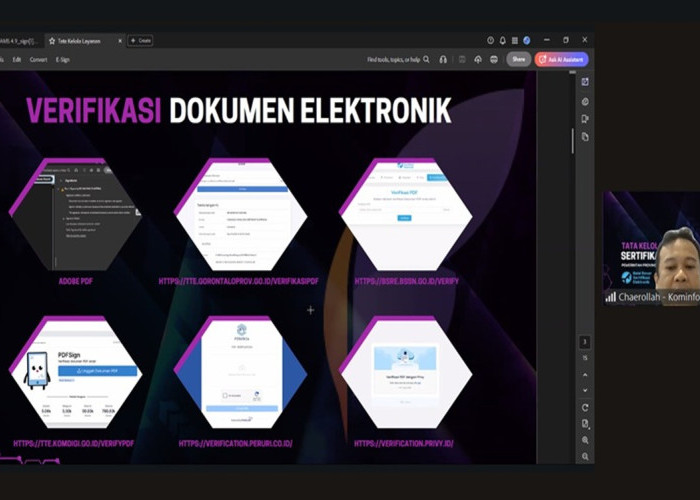Image resolution: width=700 pixels, height=500 pixels.
Task: Click the third right rail panel icon
Action: point(585,119)
